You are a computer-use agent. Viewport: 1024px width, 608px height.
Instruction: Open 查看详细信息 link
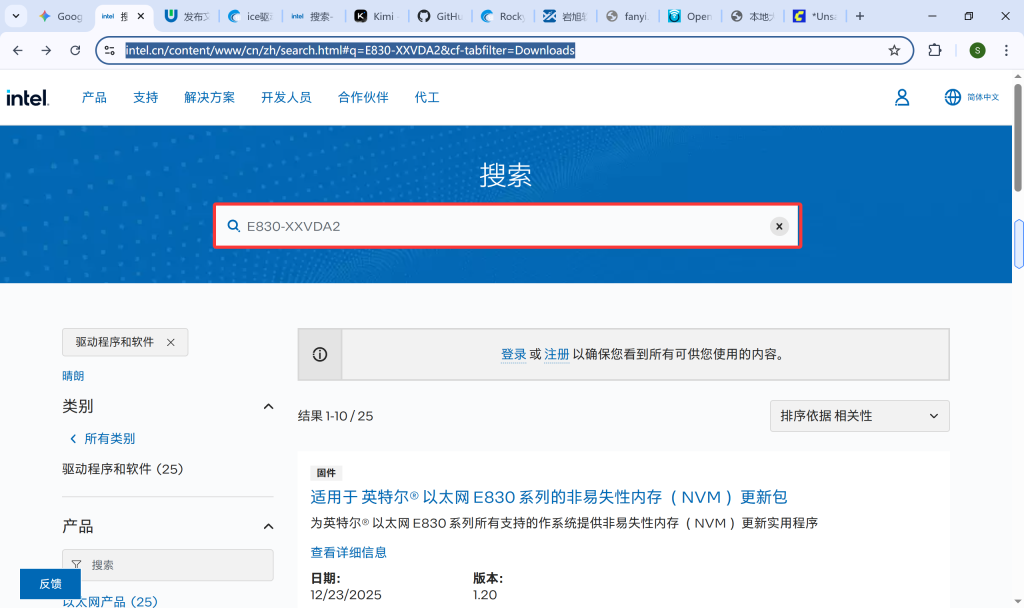point(348,552)
